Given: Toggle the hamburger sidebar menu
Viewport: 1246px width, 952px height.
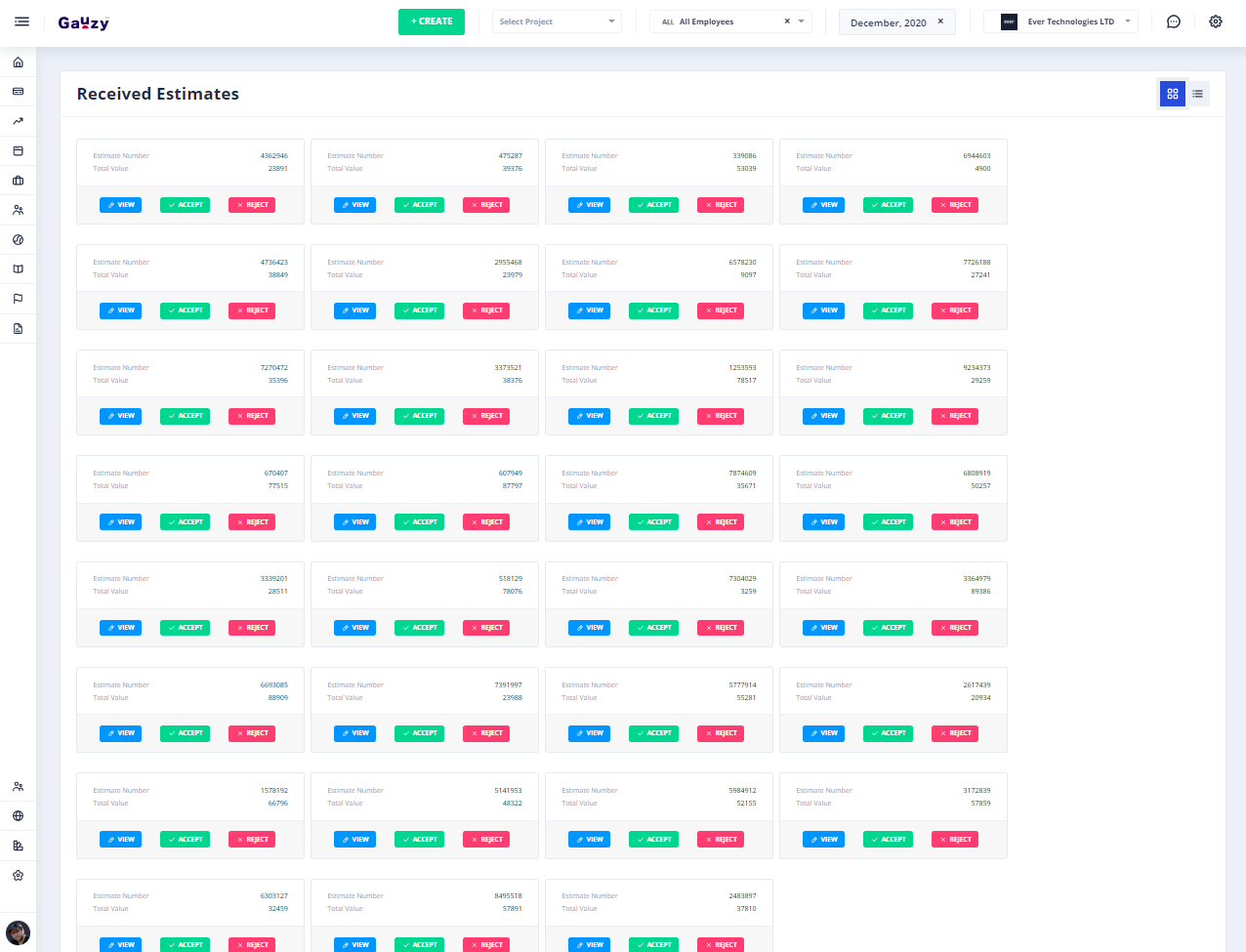Looking at the screenshot, I should [21, 21].
